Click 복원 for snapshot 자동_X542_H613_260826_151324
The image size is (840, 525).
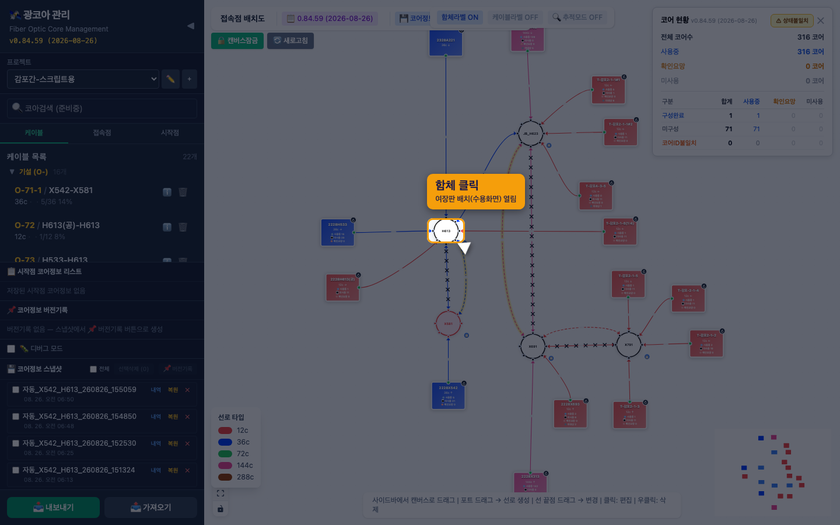[x=172, y=470]
